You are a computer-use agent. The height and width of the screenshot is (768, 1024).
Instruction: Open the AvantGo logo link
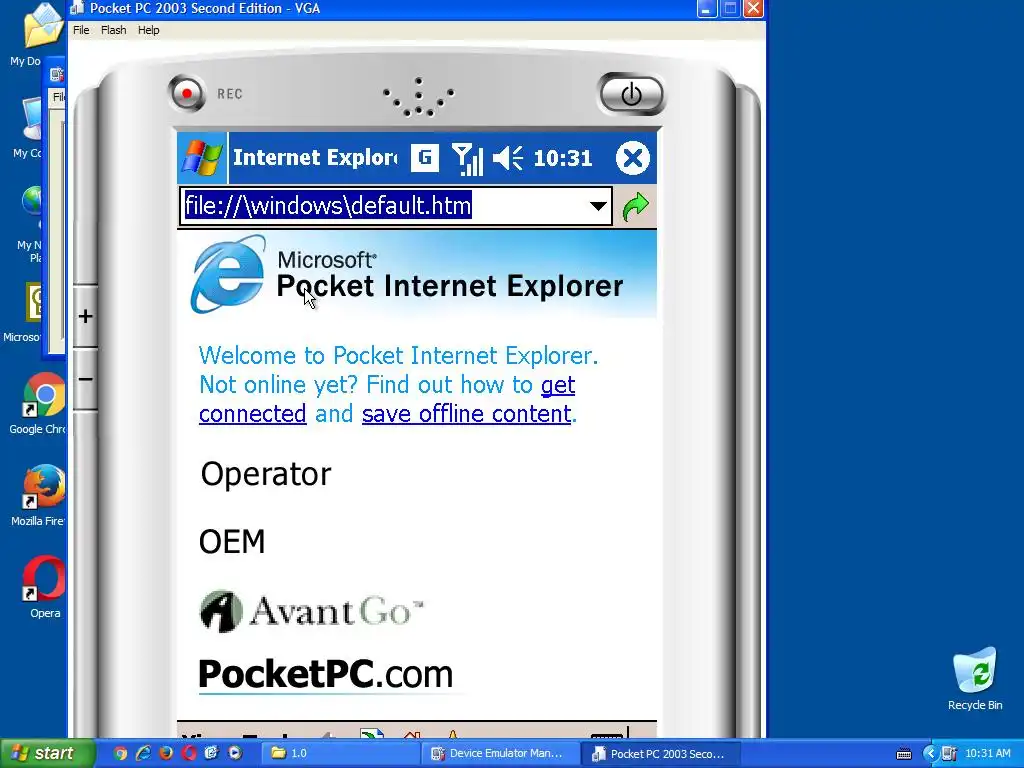click(312, 612)
